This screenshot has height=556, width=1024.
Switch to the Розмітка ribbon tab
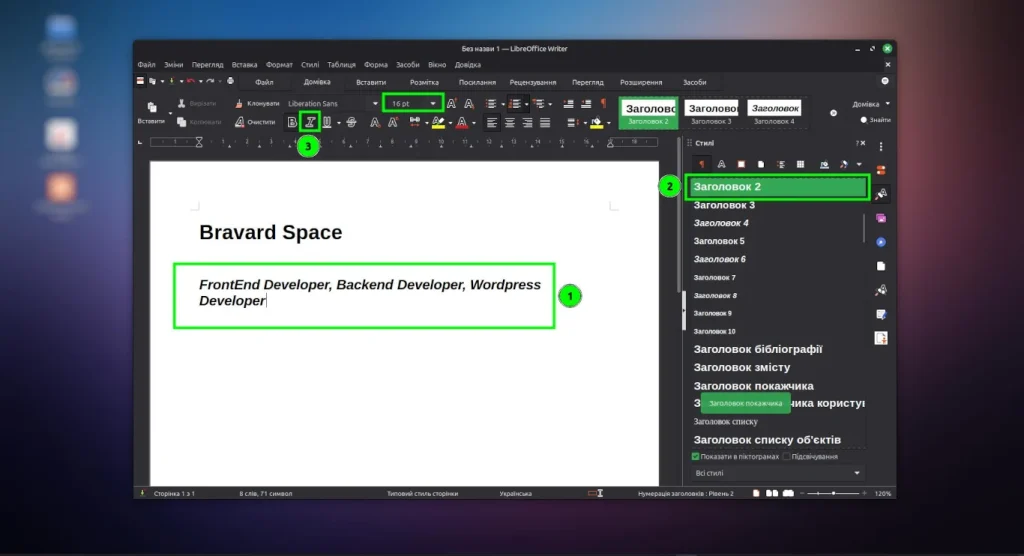click(x=424, y=82)
